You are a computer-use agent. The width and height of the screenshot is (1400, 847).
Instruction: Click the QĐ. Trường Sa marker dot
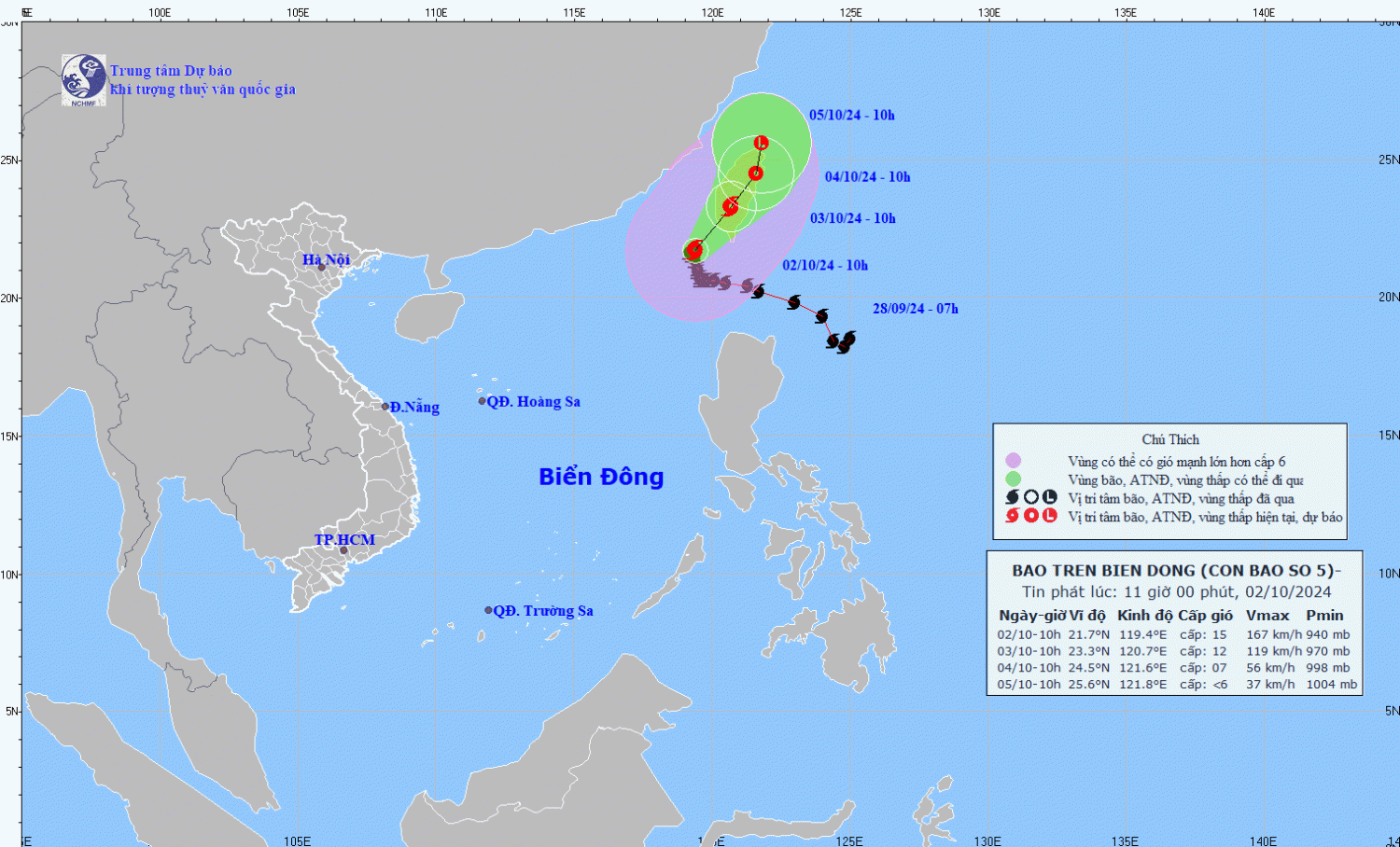(x=488, y=610)
